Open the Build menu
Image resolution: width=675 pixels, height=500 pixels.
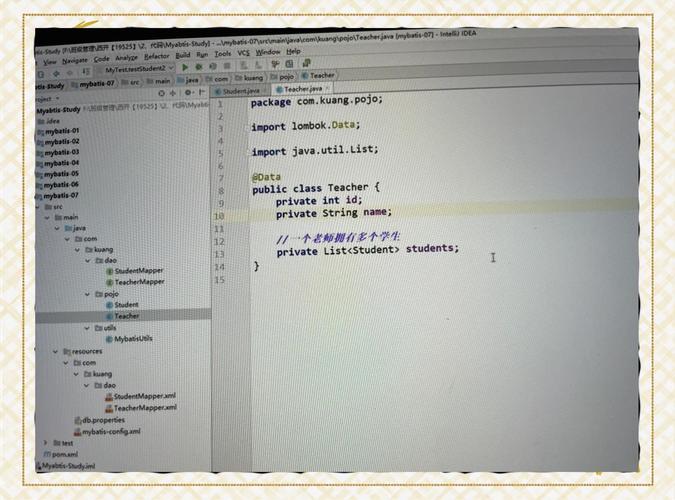[183, 55]
